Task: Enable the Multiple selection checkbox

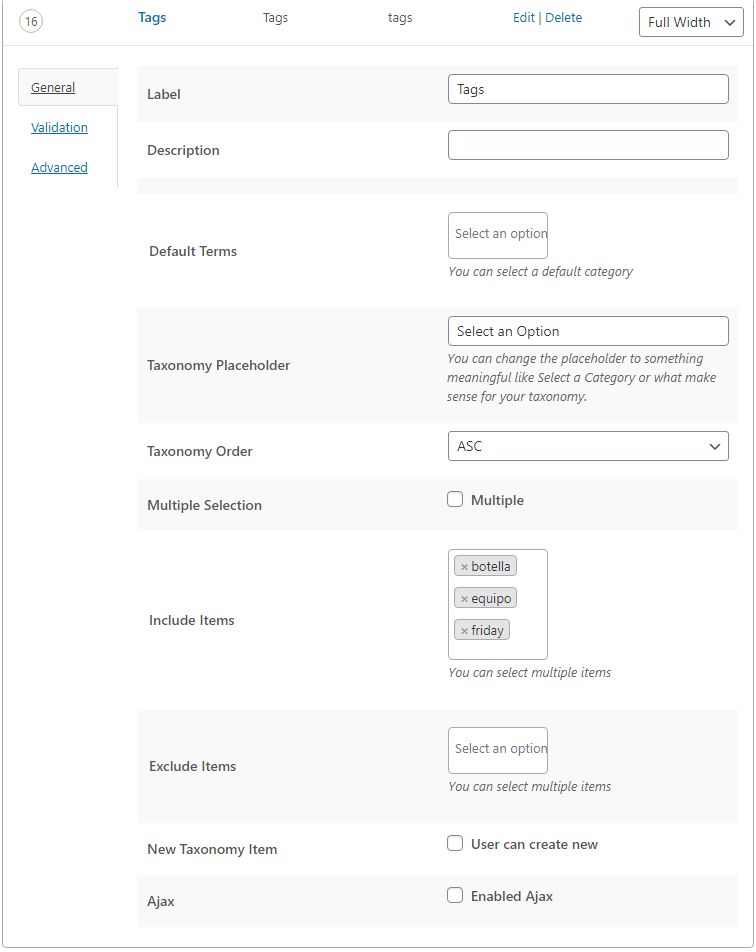Action: 455,500
